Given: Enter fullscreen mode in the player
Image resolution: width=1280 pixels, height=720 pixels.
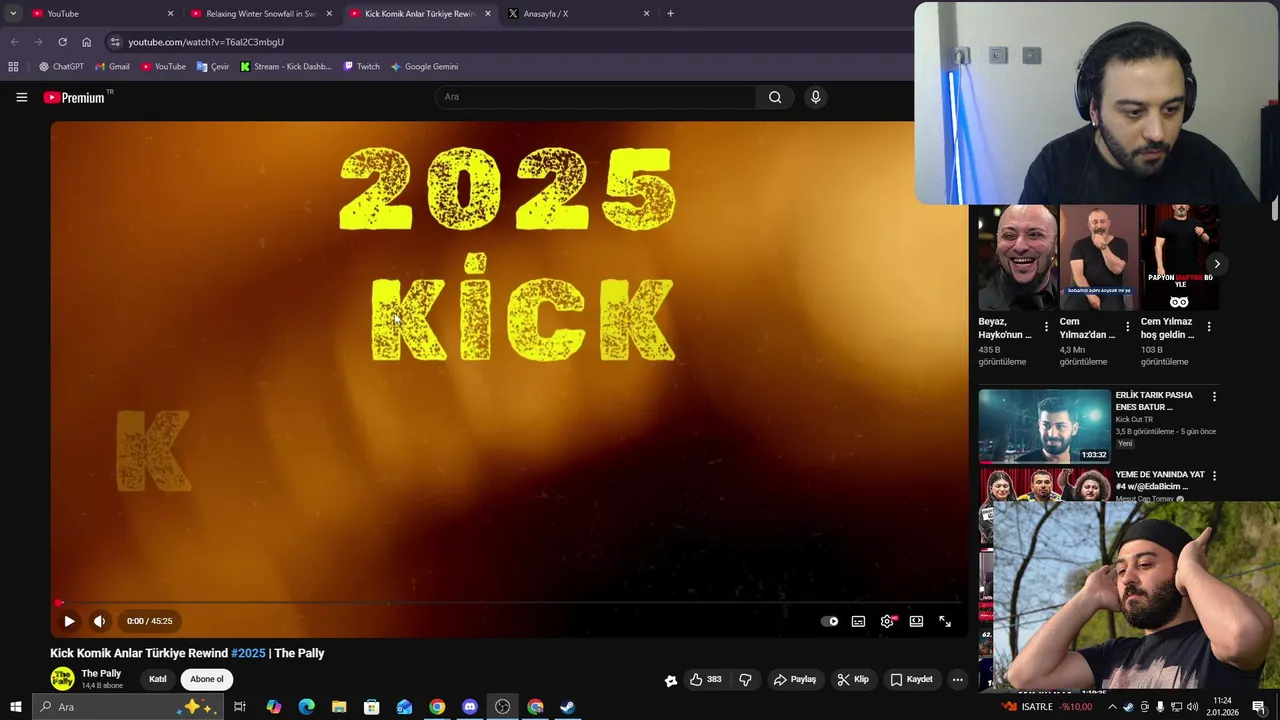Looking at the screenshot, I should [945, 621].
